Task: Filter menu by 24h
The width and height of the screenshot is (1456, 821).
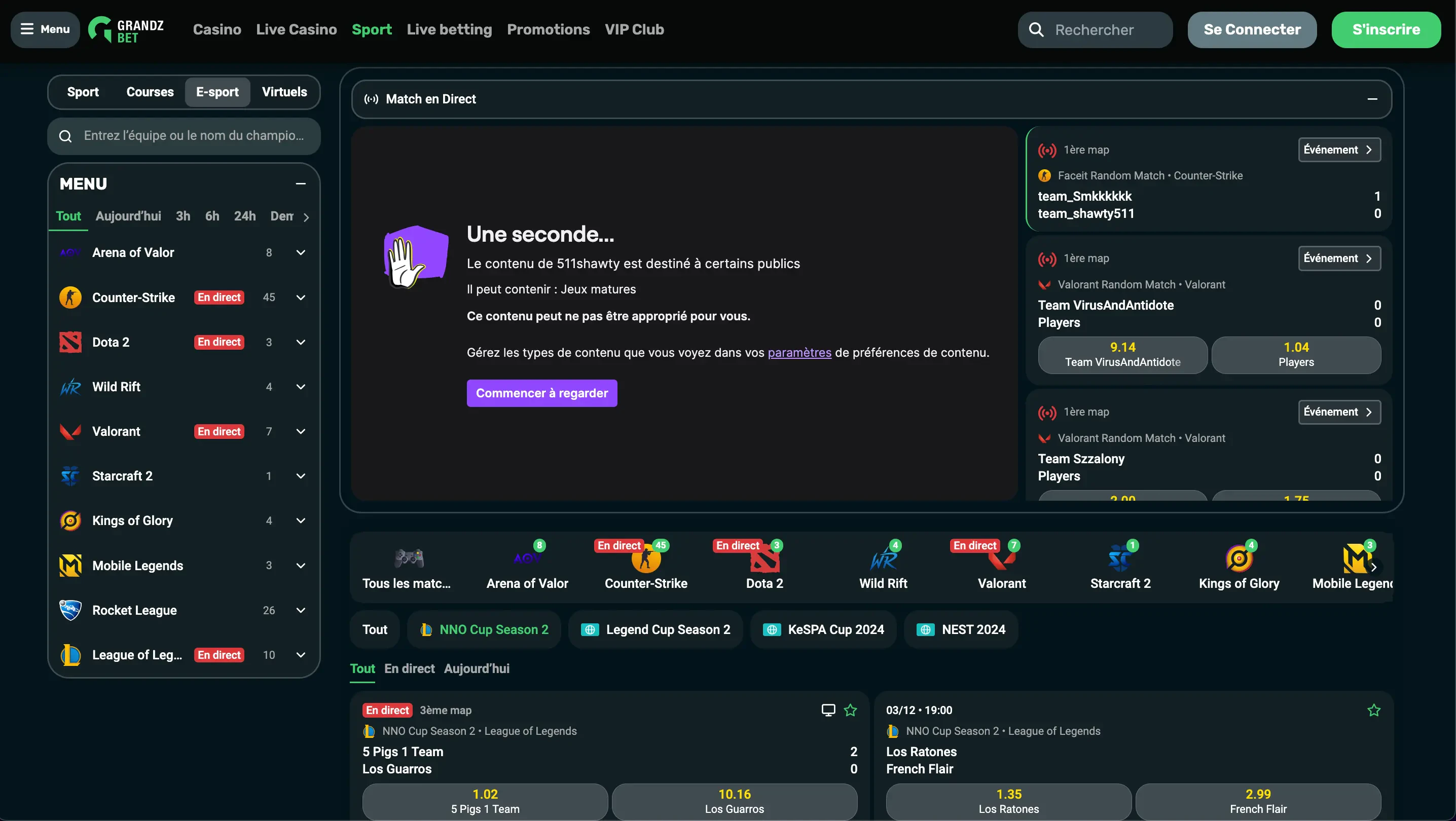Action: (245, 216)
